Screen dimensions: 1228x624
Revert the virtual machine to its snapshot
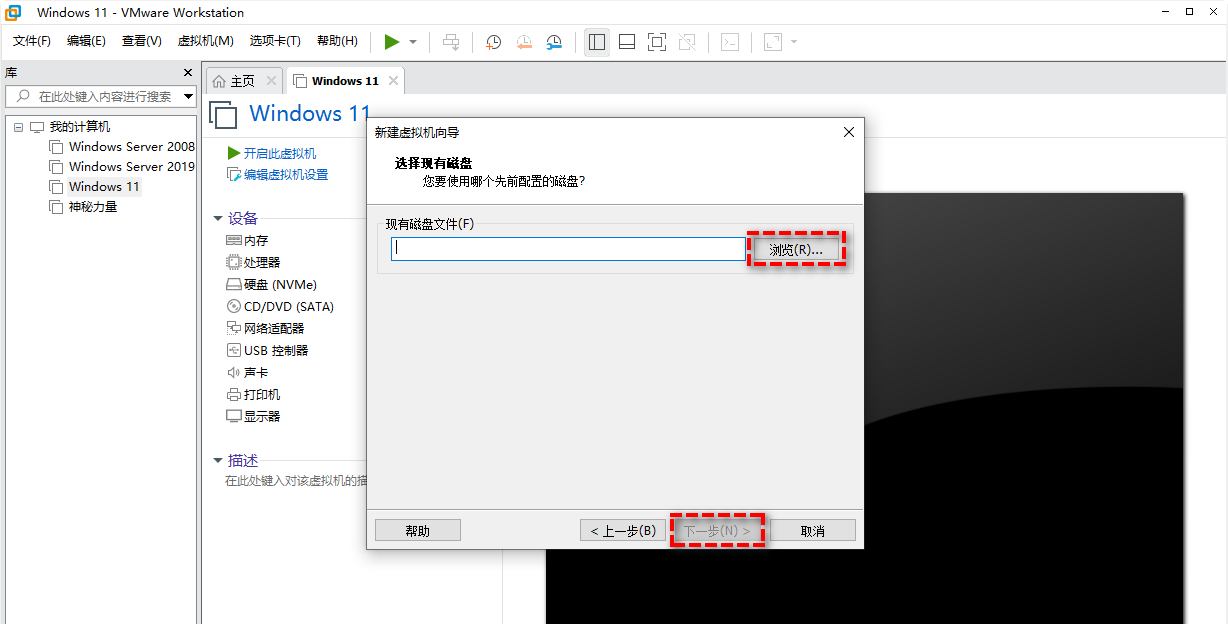pyautogui.click(x=523, y=42)
